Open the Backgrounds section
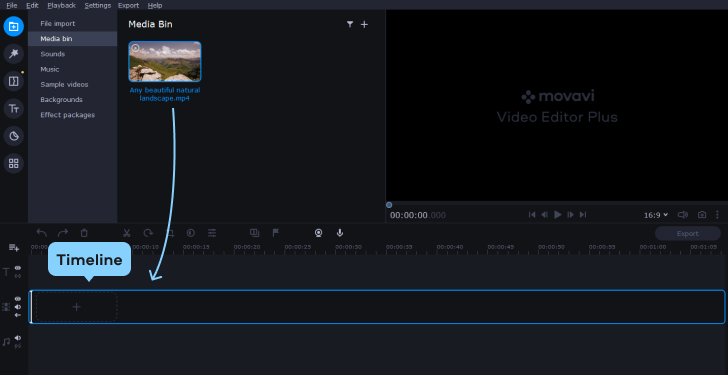 [72, 100]
